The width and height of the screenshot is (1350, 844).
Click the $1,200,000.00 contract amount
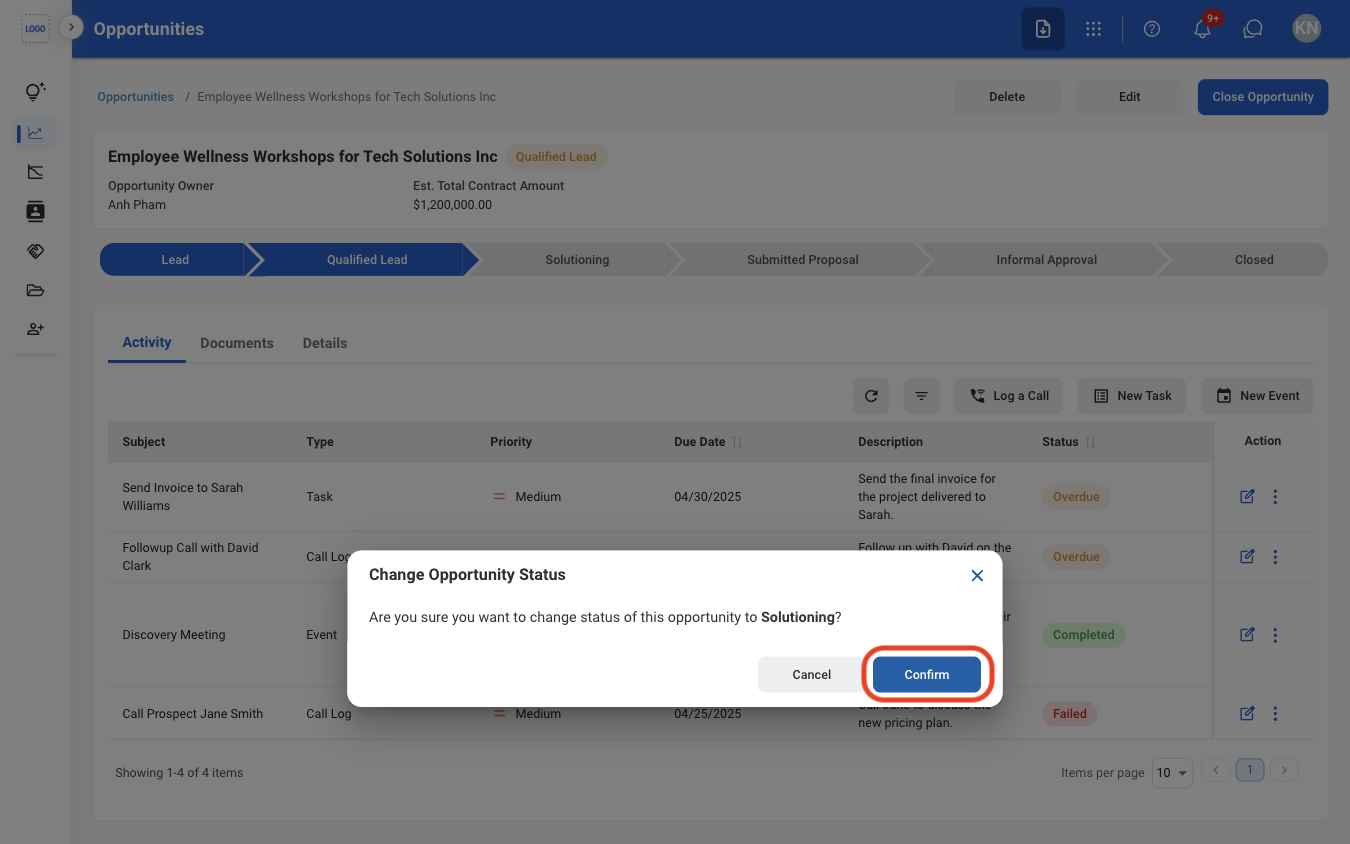tap(452, 205)
